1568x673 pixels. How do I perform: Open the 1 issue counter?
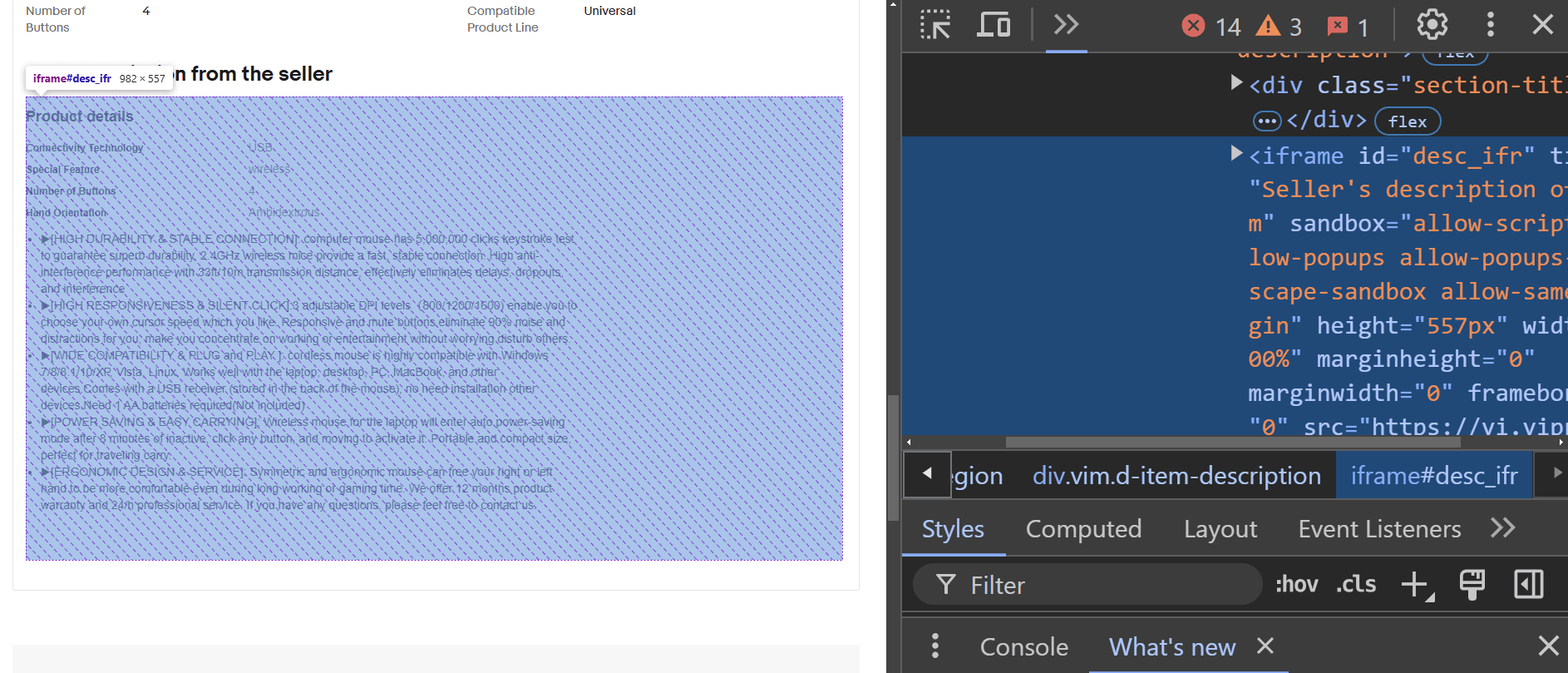(1348, 27)
